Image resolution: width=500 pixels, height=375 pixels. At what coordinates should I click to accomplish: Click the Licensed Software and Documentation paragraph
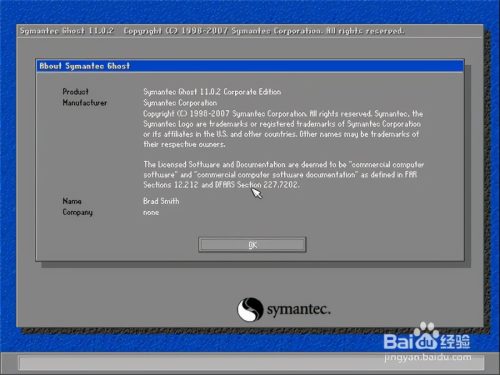[x=283, y=174]
